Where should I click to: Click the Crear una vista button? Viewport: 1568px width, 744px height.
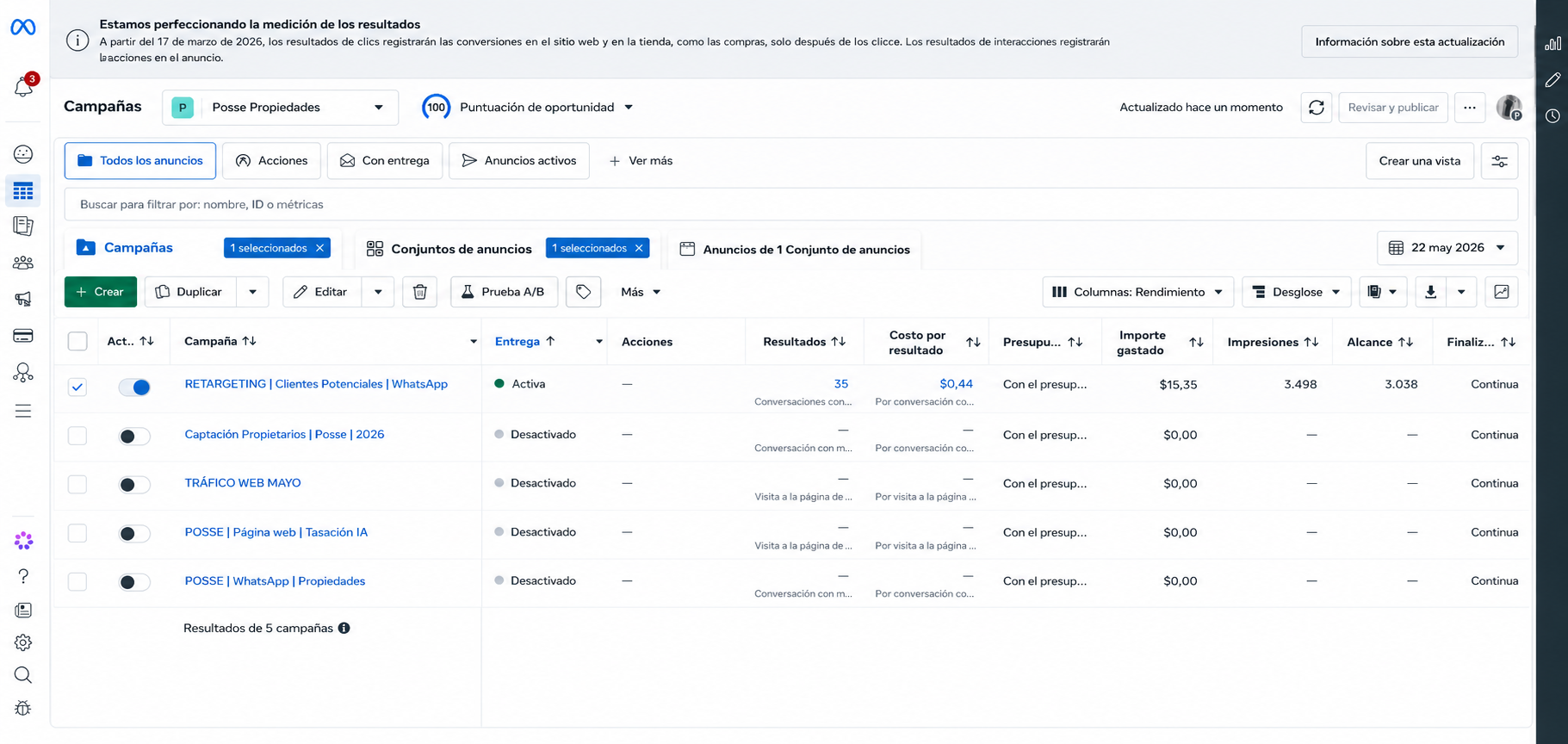click(x=1420, y=161)
